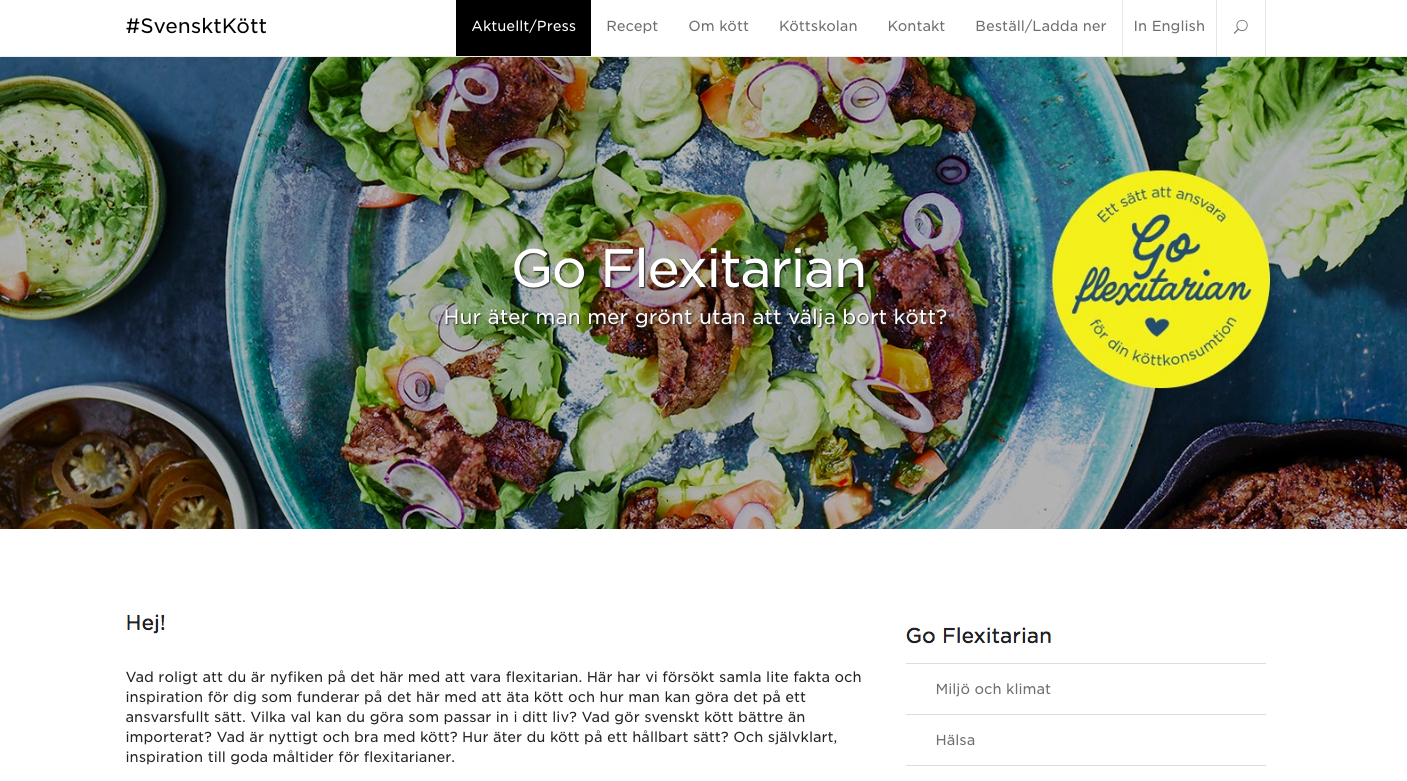
Task: Go to the Om kött menu
Action: point(718,27)
